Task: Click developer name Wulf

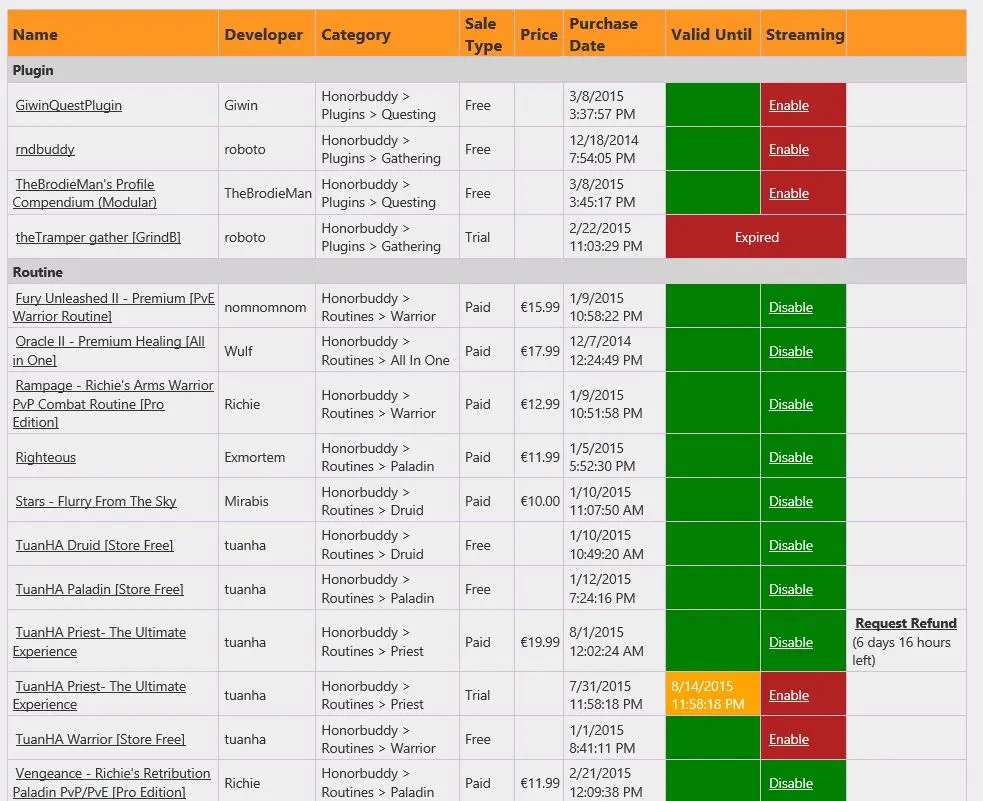Action: (238, 351)
